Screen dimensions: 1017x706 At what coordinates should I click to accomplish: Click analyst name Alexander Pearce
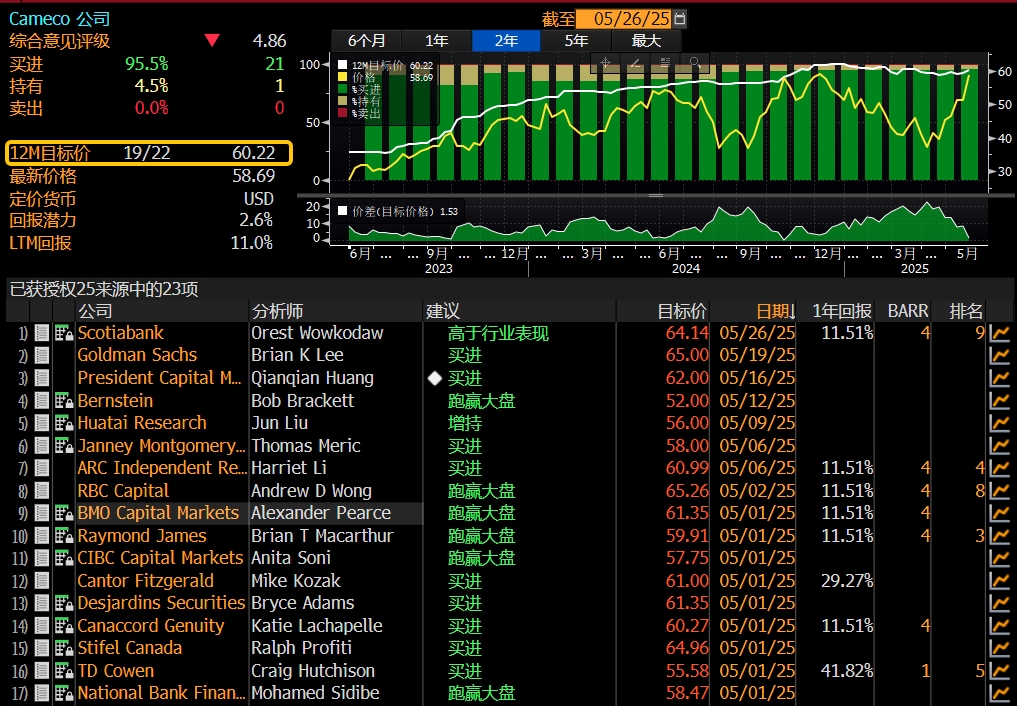click(321, 513)
